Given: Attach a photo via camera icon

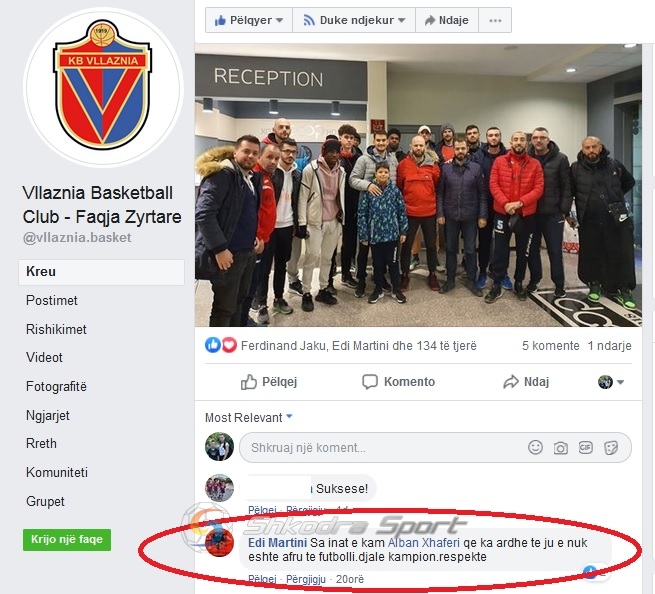Looking at the screenshot, I should coord(560,448).
